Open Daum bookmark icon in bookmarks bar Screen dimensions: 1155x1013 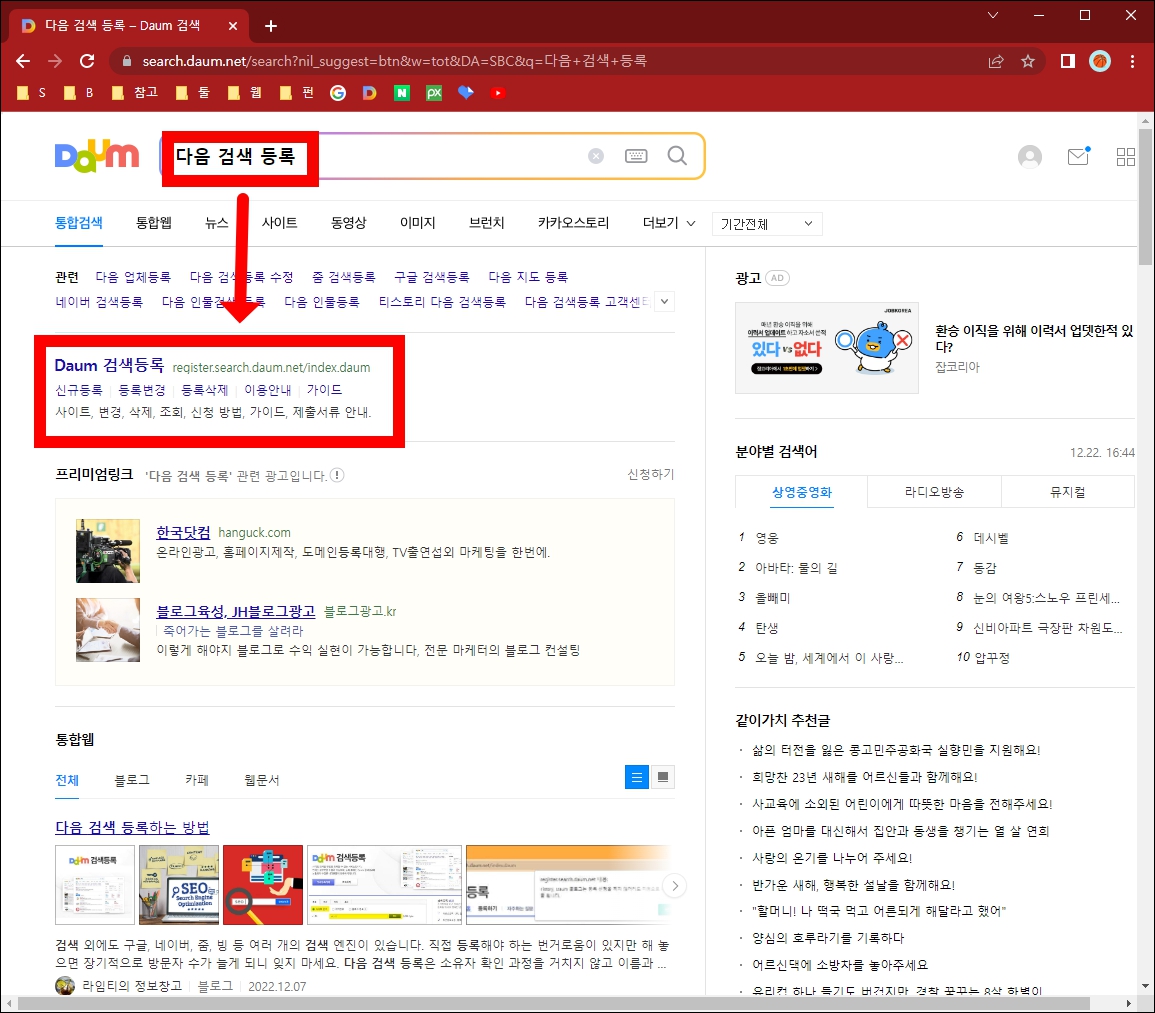point(370,93)
